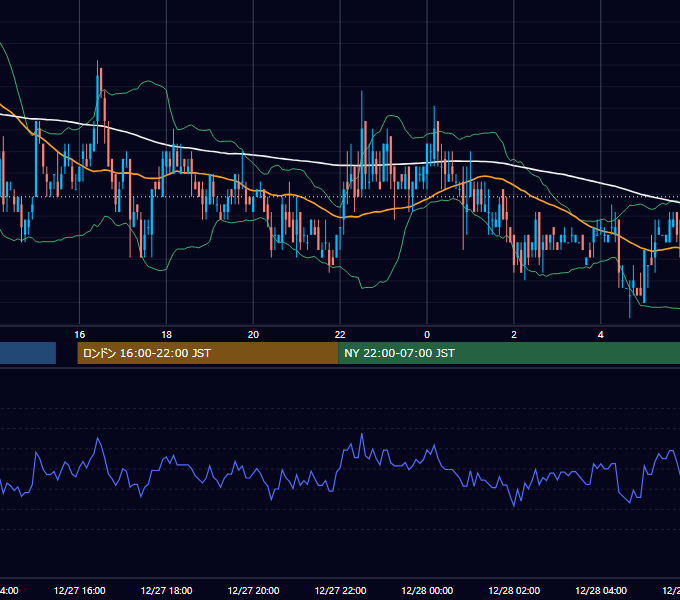Click the 12/27 20:00 date label

point(253,590)
